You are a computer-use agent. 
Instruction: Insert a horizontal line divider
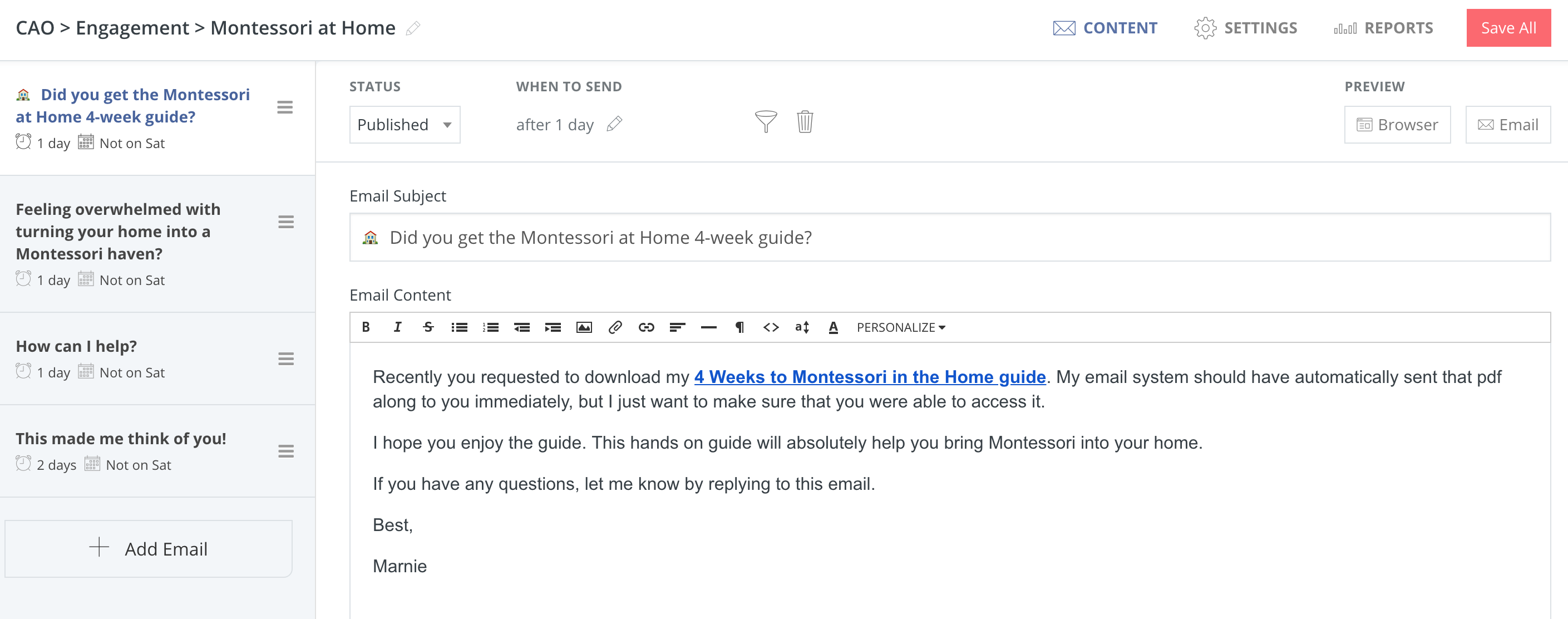(708, 327)
